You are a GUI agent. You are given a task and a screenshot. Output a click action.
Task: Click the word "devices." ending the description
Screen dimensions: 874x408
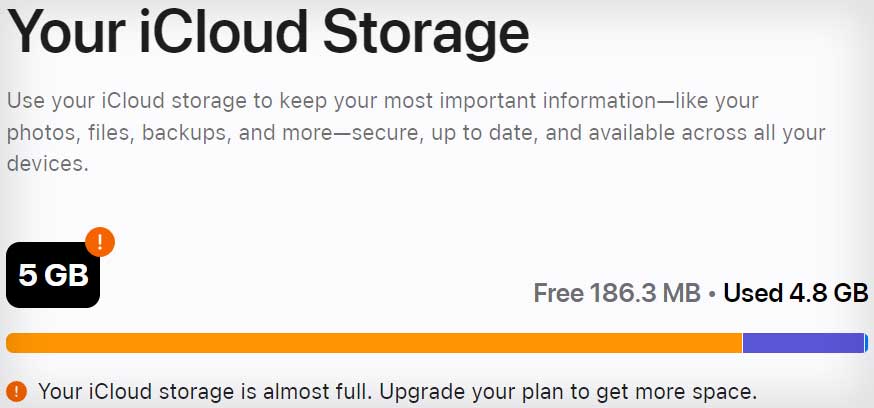coord(48,164)
